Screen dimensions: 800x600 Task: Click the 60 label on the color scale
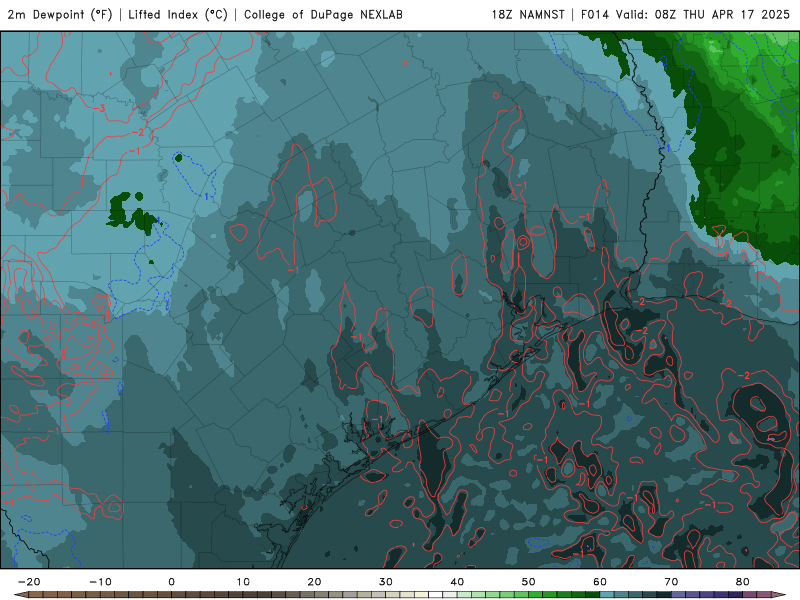tap(600, 582)
